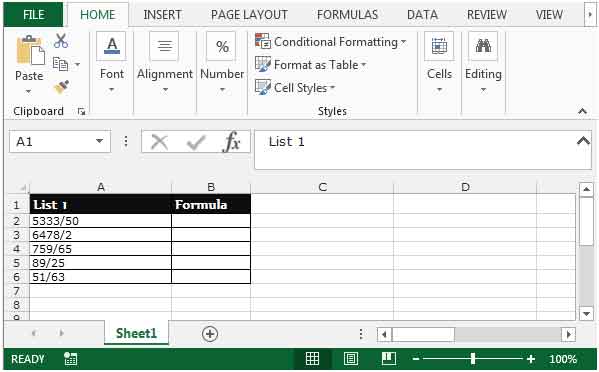Viewport: 599px width, 372px height.
Task: Click the Format as Table icon
Action: [x=263, y=64]
